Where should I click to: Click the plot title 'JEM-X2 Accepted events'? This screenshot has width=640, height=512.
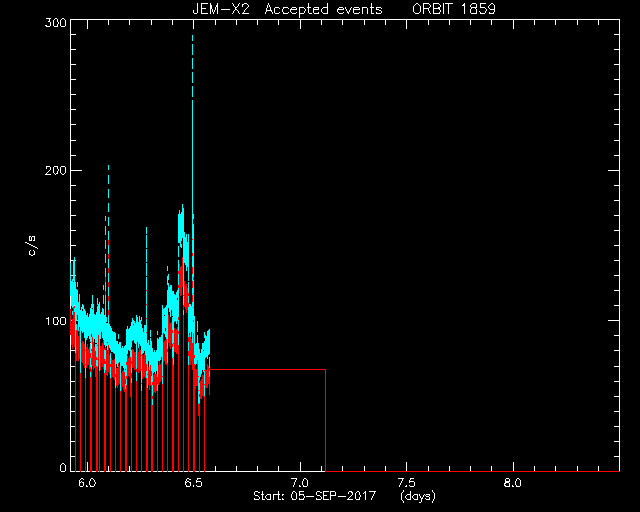tap(287, 9)
